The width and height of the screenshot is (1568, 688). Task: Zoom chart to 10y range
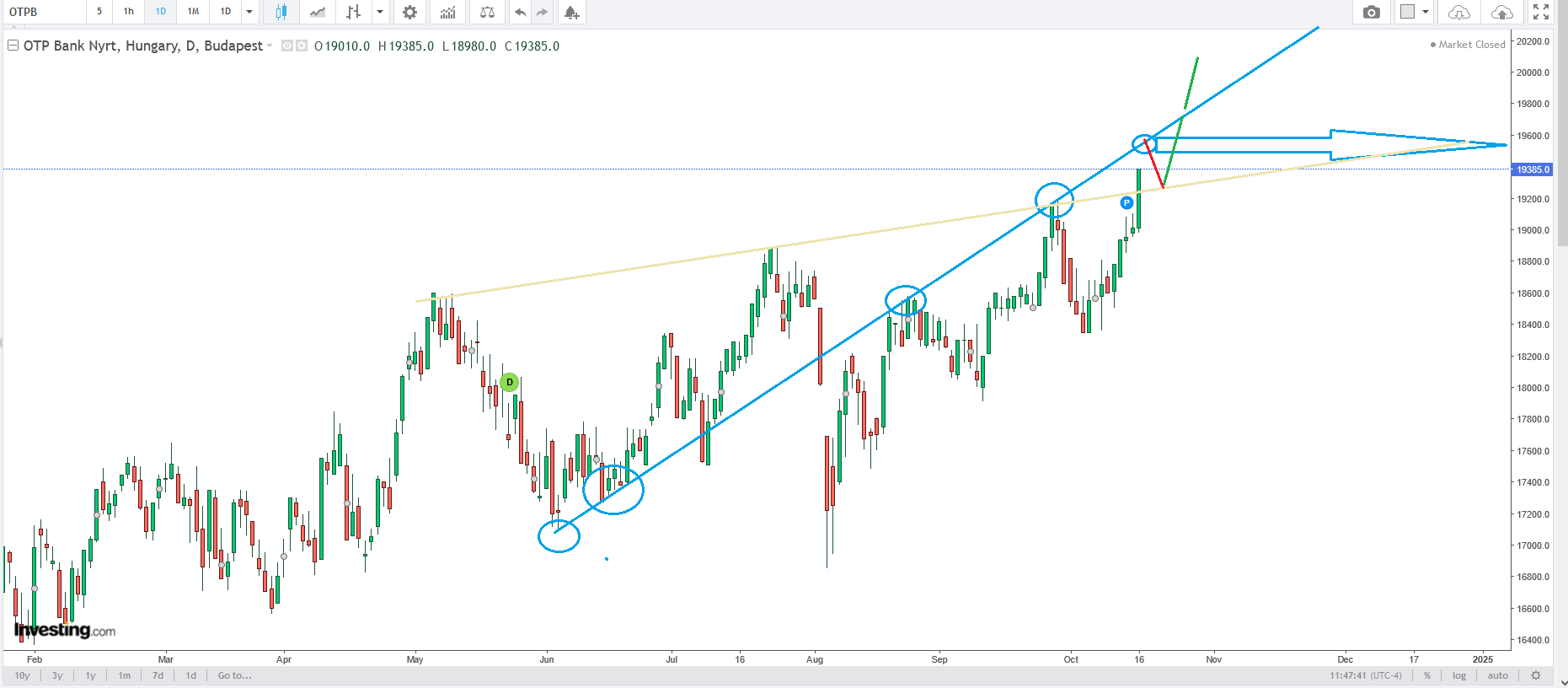pyautogui.click(x=23, y=675)
